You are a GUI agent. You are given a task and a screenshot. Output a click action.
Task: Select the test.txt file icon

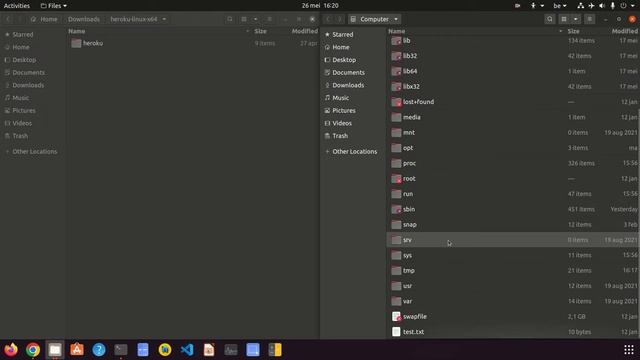[396, 332]
